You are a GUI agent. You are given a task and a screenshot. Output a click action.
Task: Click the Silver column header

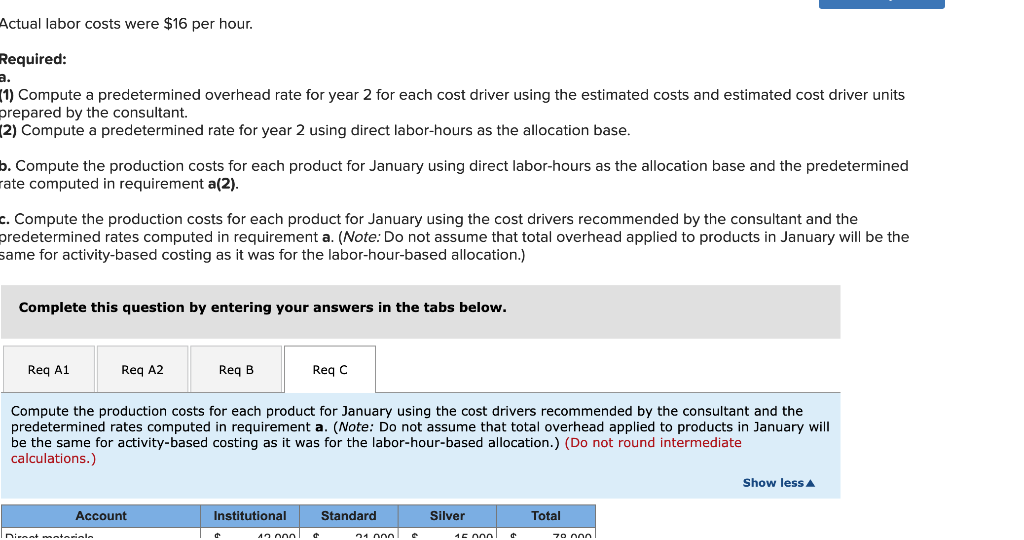click(x=447, y=516)
